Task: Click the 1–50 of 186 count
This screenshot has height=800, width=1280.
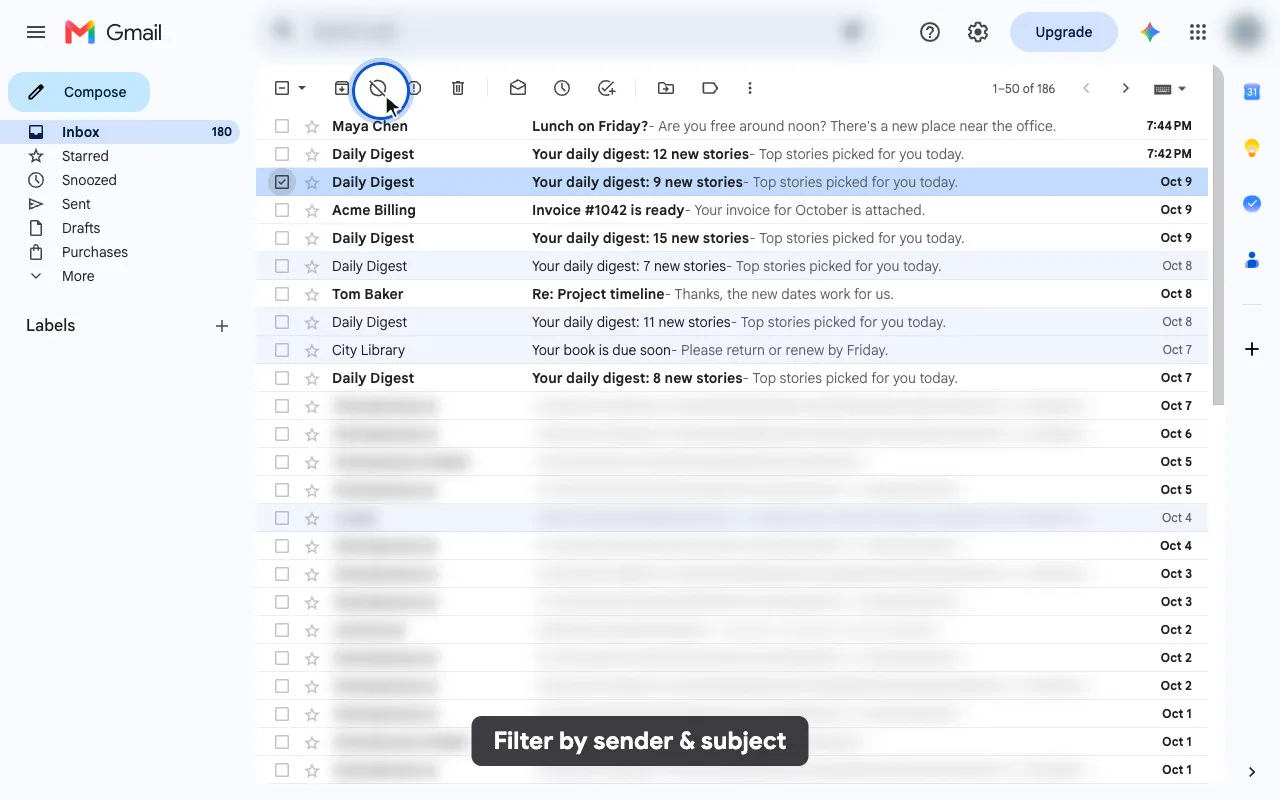Action: [1024, 88]
